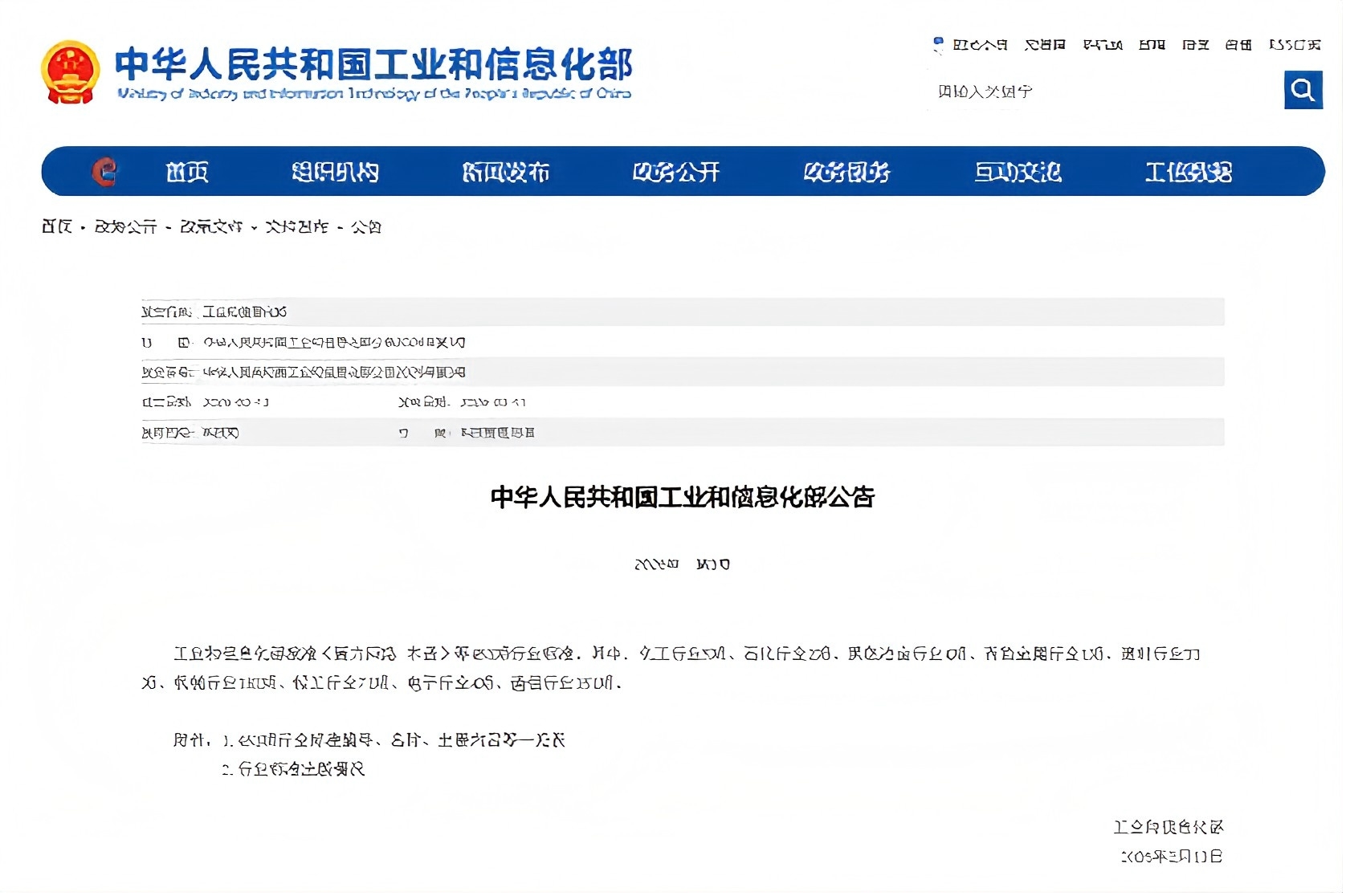Click the red swirl icon in navigation bar
1346x896 pixels.
(x=104, y=172)
